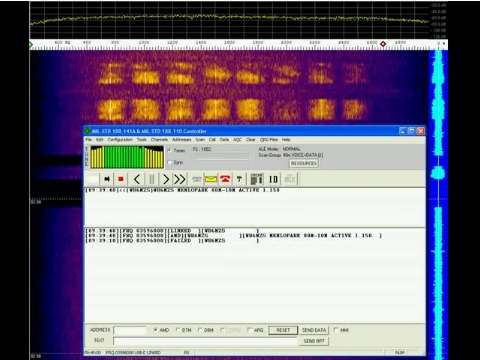This screenshot has width=480, height=360.
Task: Click the LINKED log entry line
Action: point(172,231)
